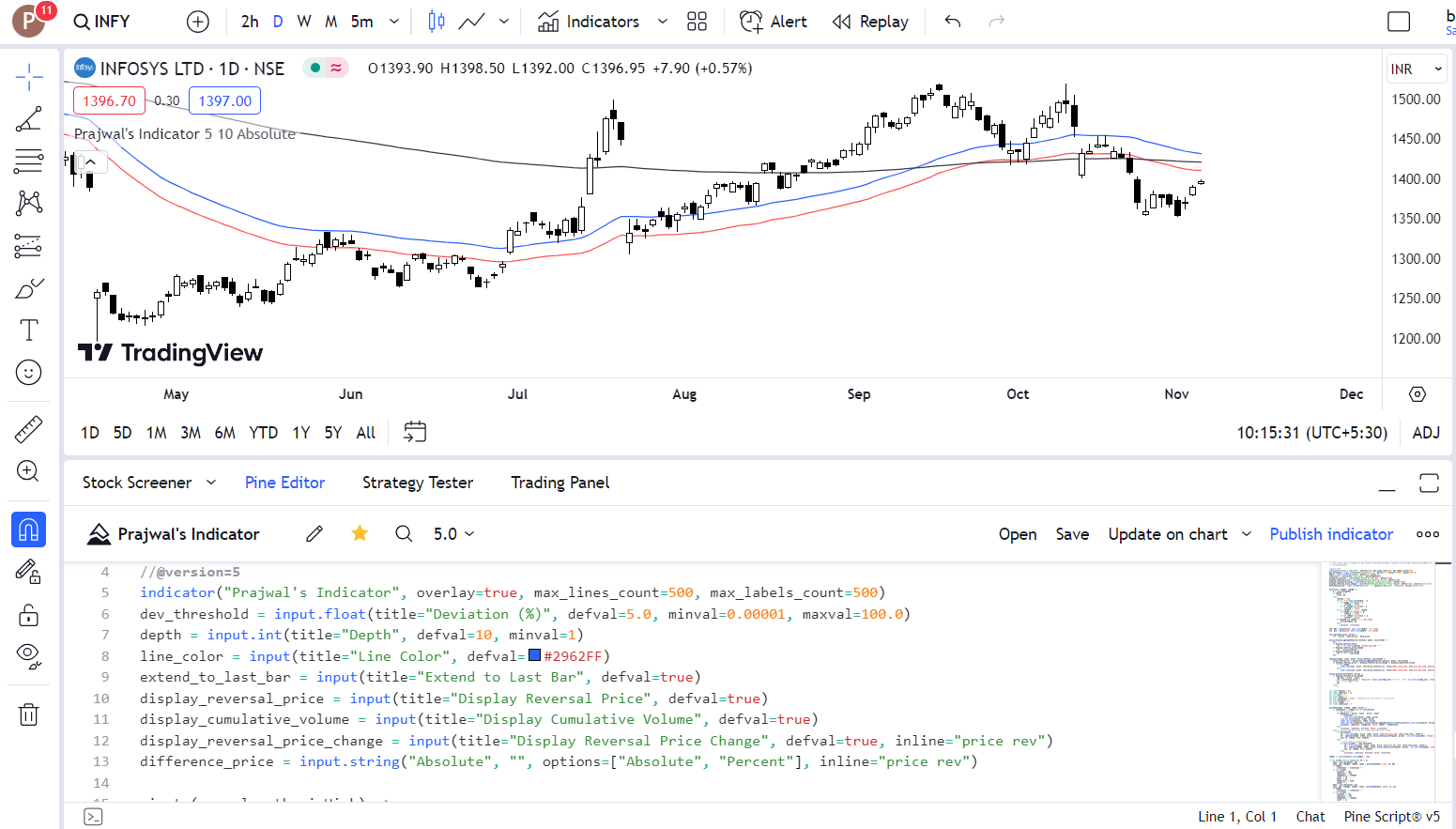Switch to the Stock Screener tab
The image size is (1456, 829).
click(137, 483)
